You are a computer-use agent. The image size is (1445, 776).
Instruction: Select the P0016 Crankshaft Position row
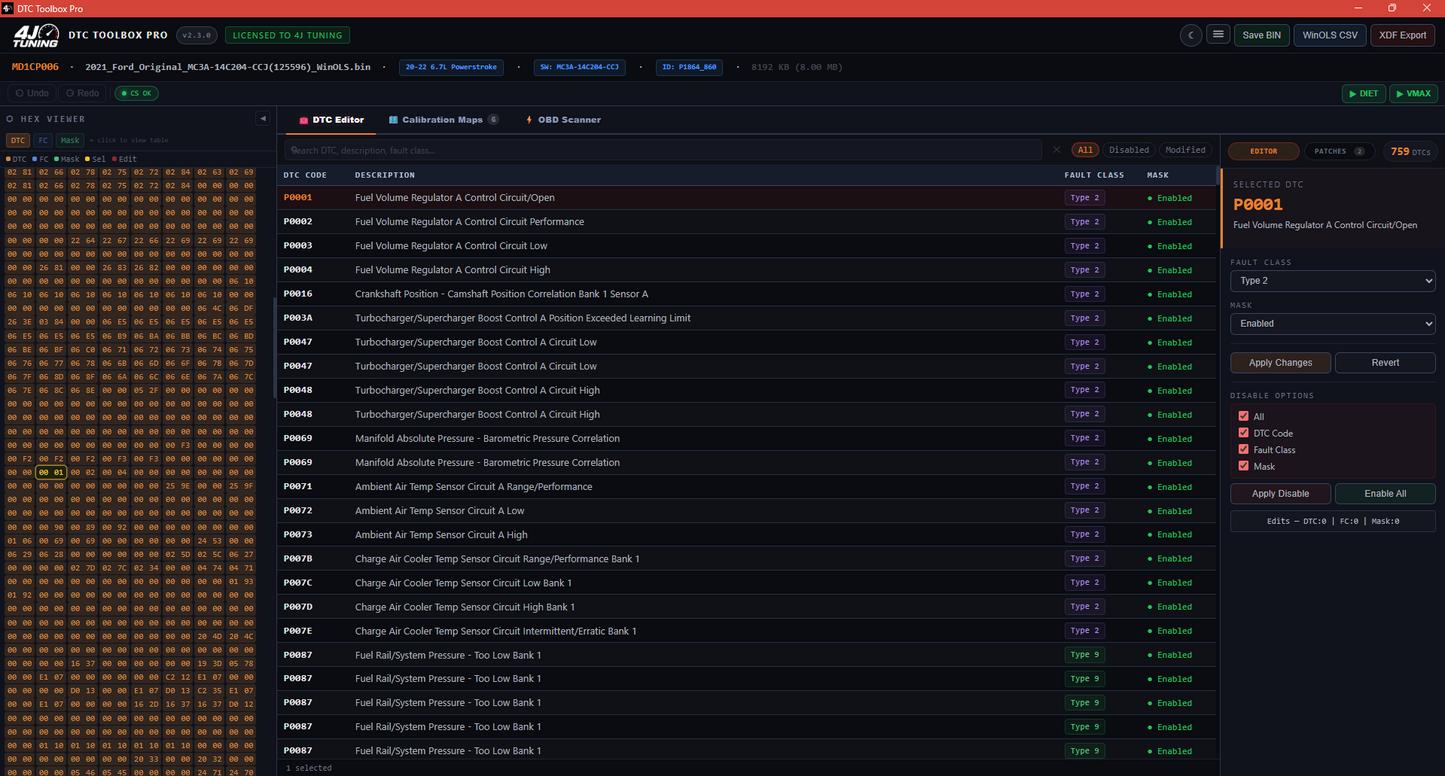click(x=746, y=294)
